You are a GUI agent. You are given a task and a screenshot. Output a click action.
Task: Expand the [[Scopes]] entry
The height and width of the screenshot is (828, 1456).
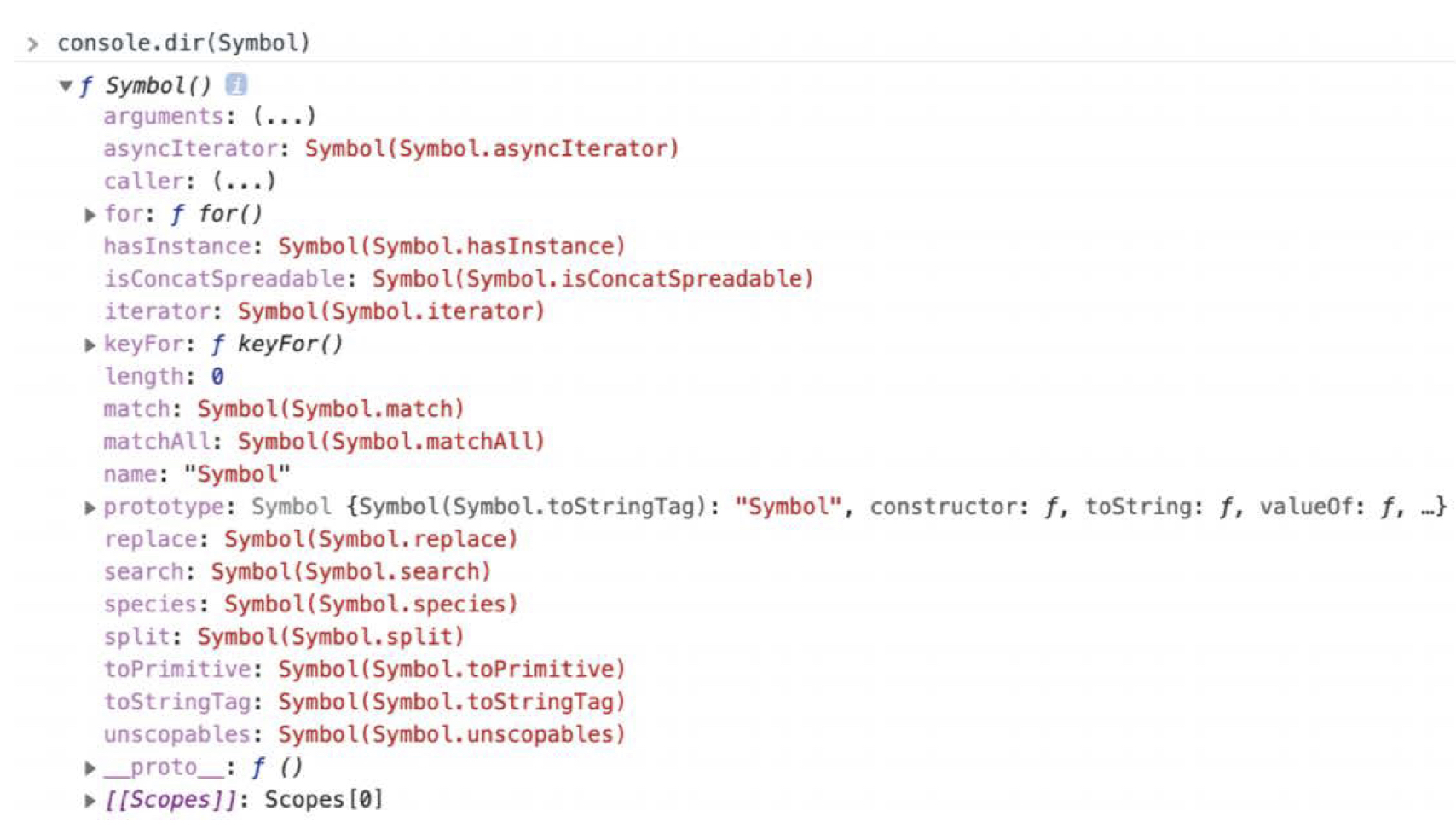[90, 801]
